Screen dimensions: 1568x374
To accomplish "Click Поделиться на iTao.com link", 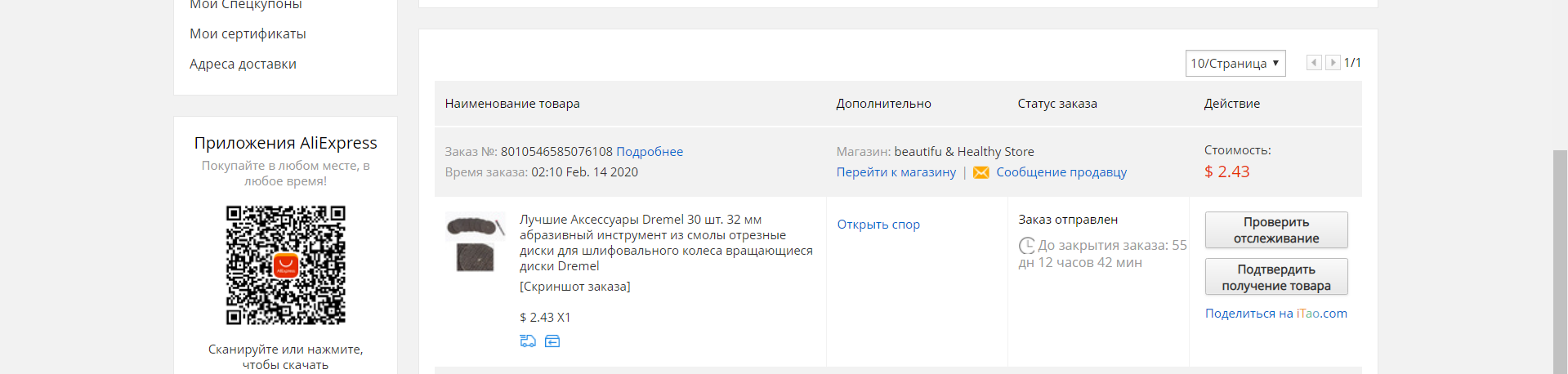I will (x=1276, y=314).
